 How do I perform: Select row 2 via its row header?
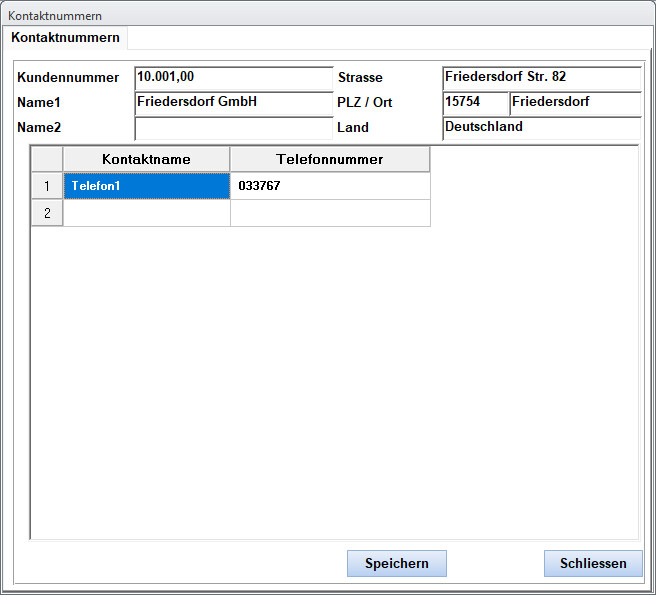47,213
